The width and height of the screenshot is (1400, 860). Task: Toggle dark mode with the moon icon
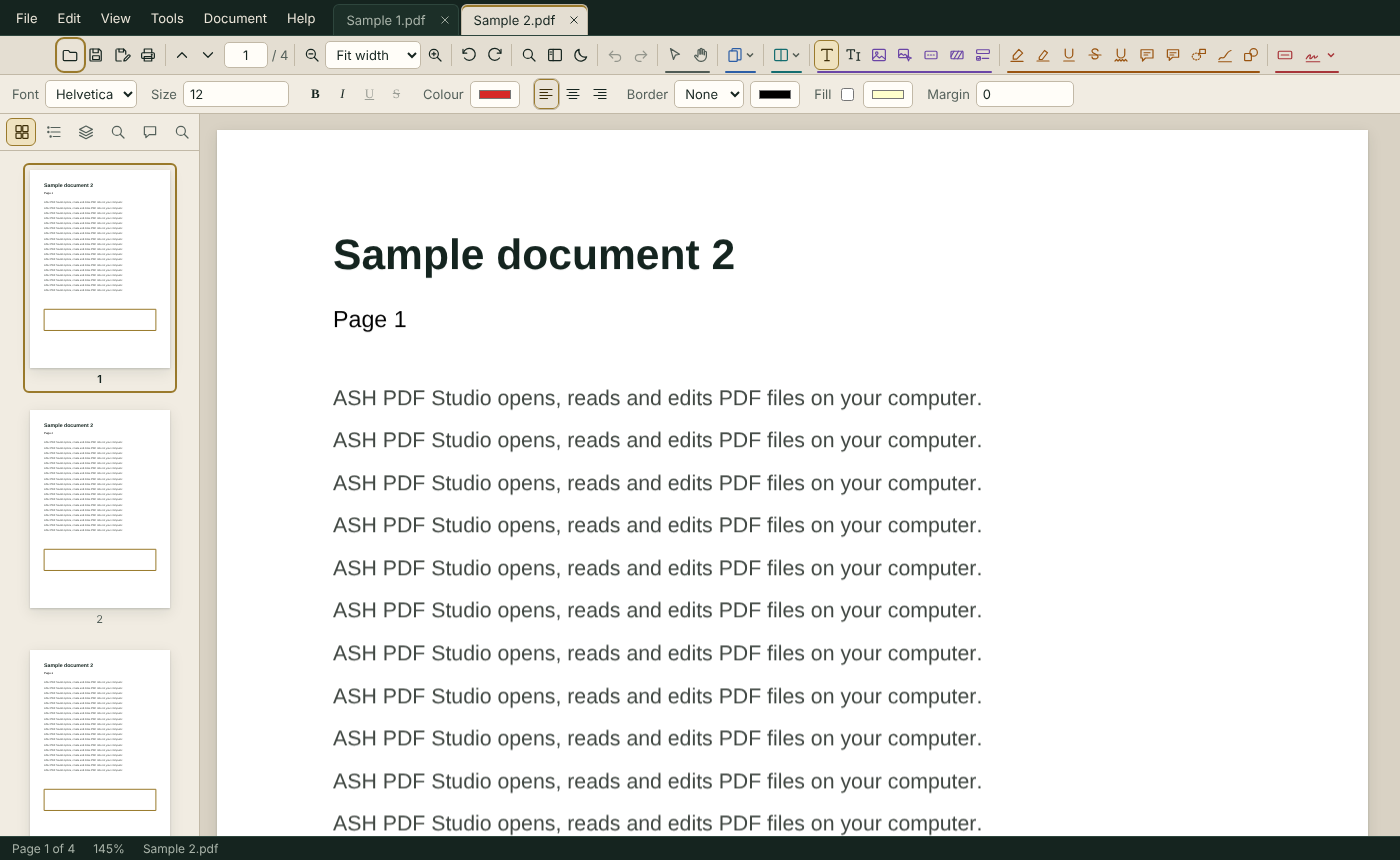tap(581, 55)
